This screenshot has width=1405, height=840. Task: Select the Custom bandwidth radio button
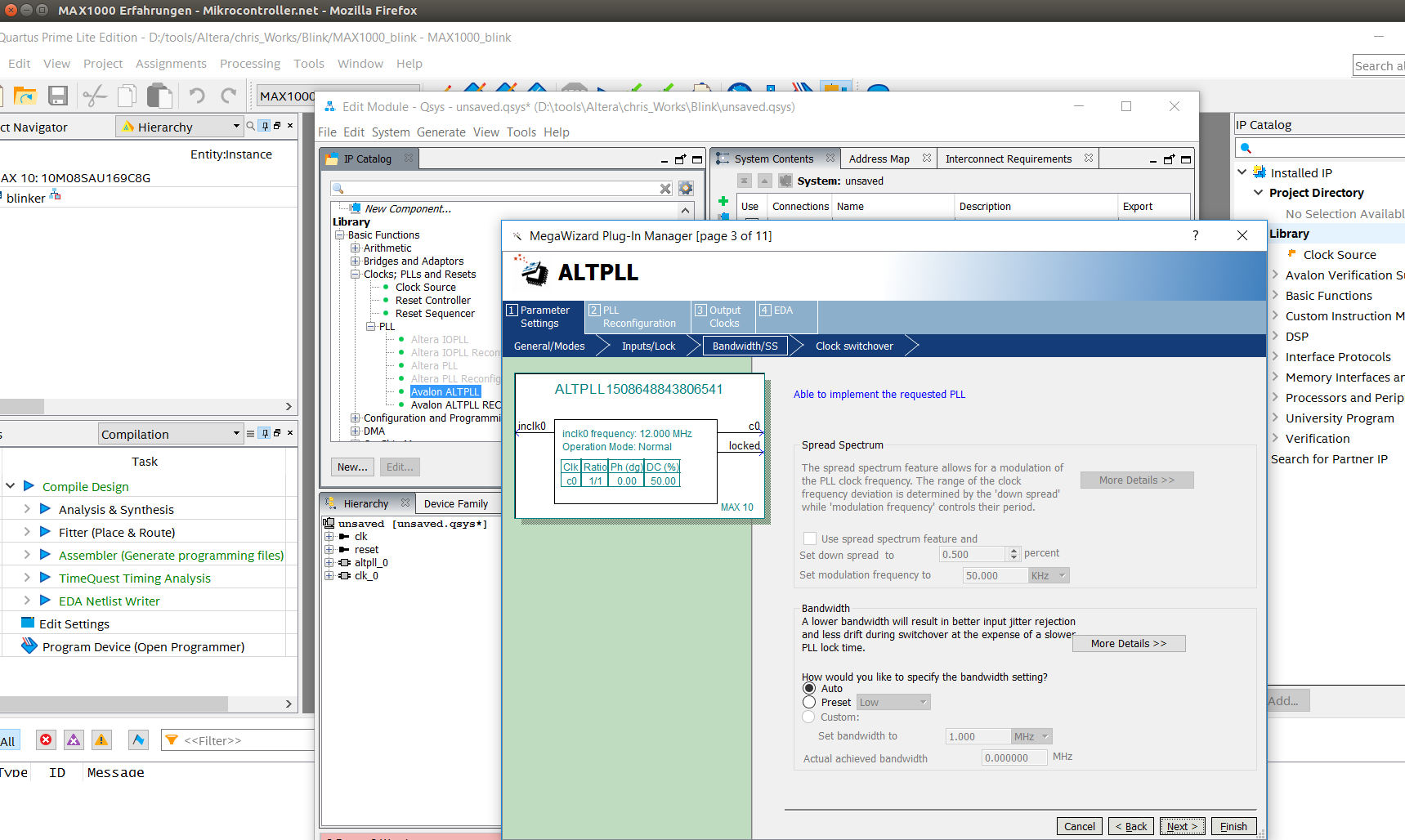coord(809,717)
